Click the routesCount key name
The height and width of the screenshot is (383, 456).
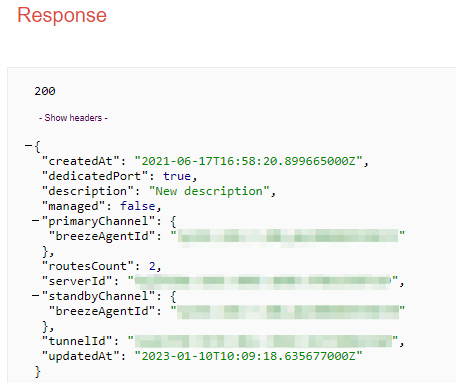pyautogui.click(x=88, y=266)
